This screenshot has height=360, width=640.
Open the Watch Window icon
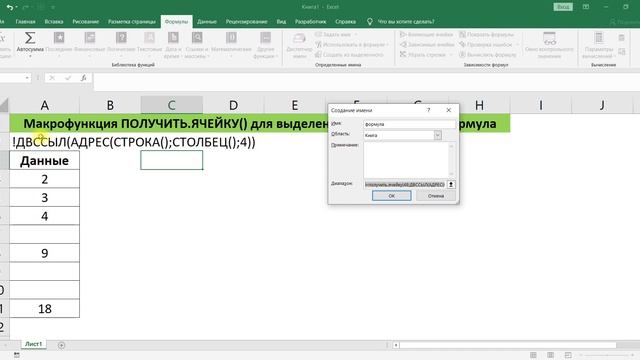549,39
